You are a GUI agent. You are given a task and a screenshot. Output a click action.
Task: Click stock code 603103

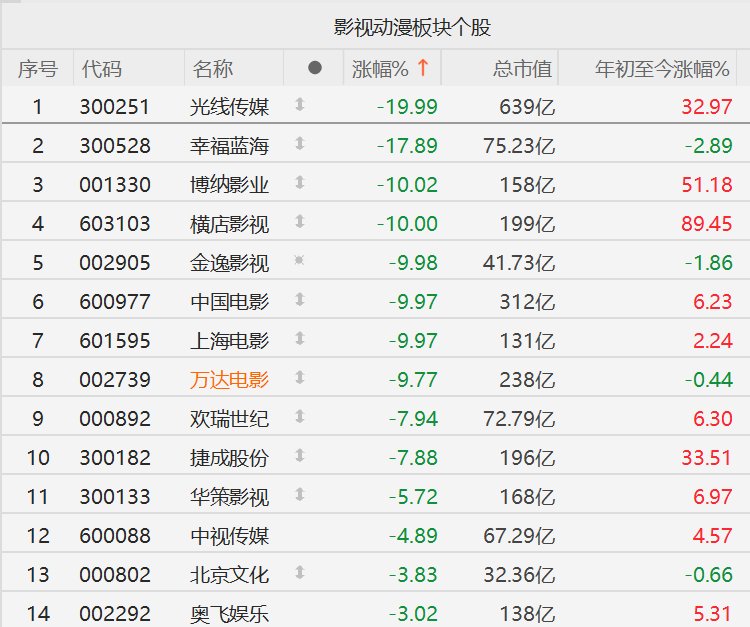pyautogui.click(x=115, y=224)
